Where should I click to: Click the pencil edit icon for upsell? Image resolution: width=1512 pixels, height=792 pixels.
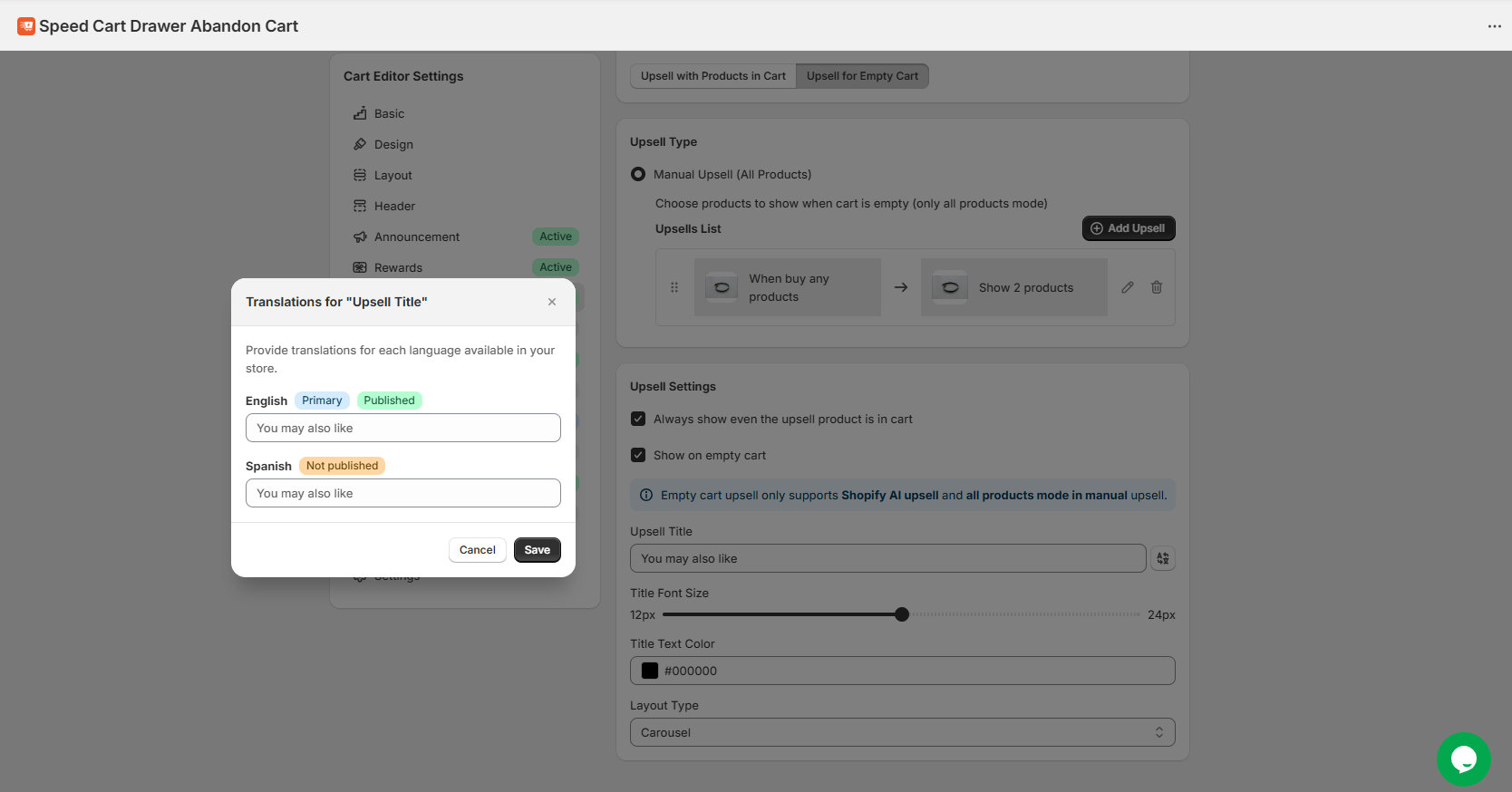click(1128, 287)
